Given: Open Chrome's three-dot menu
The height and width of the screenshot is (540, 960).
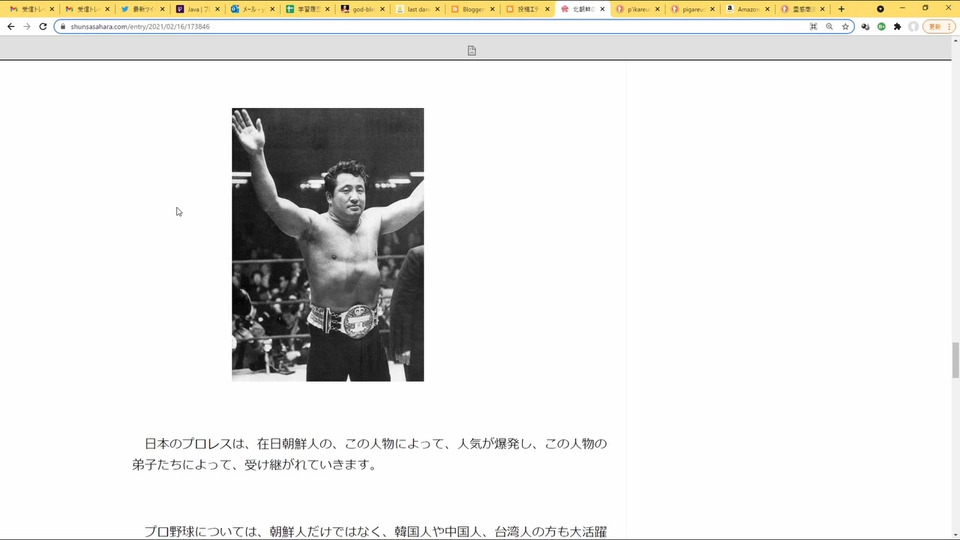Looking at the screenshot, I should (950, 26).
